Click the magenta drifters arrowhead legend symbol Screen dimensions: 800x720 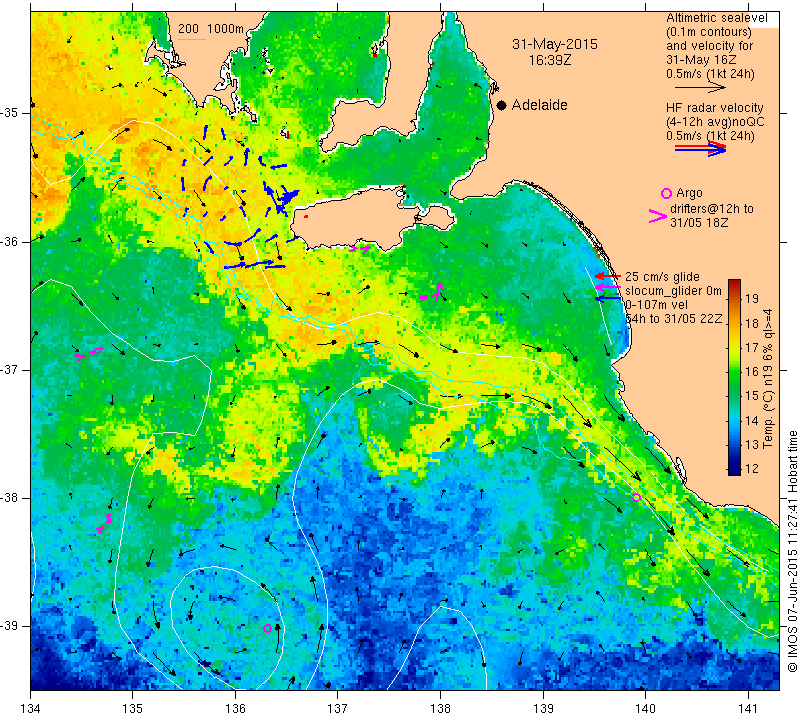coord(658,216)
